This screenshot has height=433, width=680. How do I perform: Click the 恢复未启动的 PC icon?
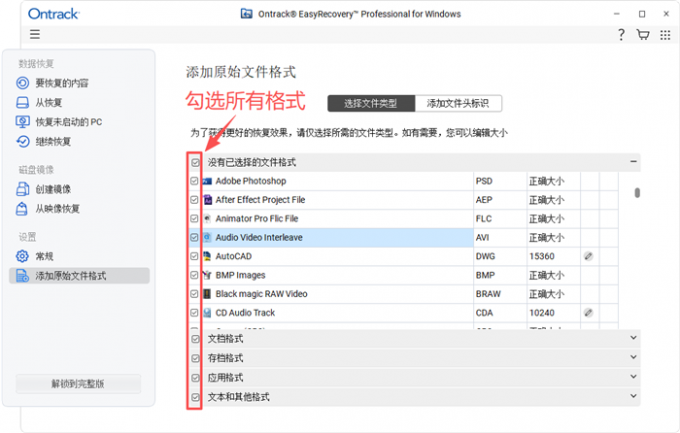click(x=23, y=122)
